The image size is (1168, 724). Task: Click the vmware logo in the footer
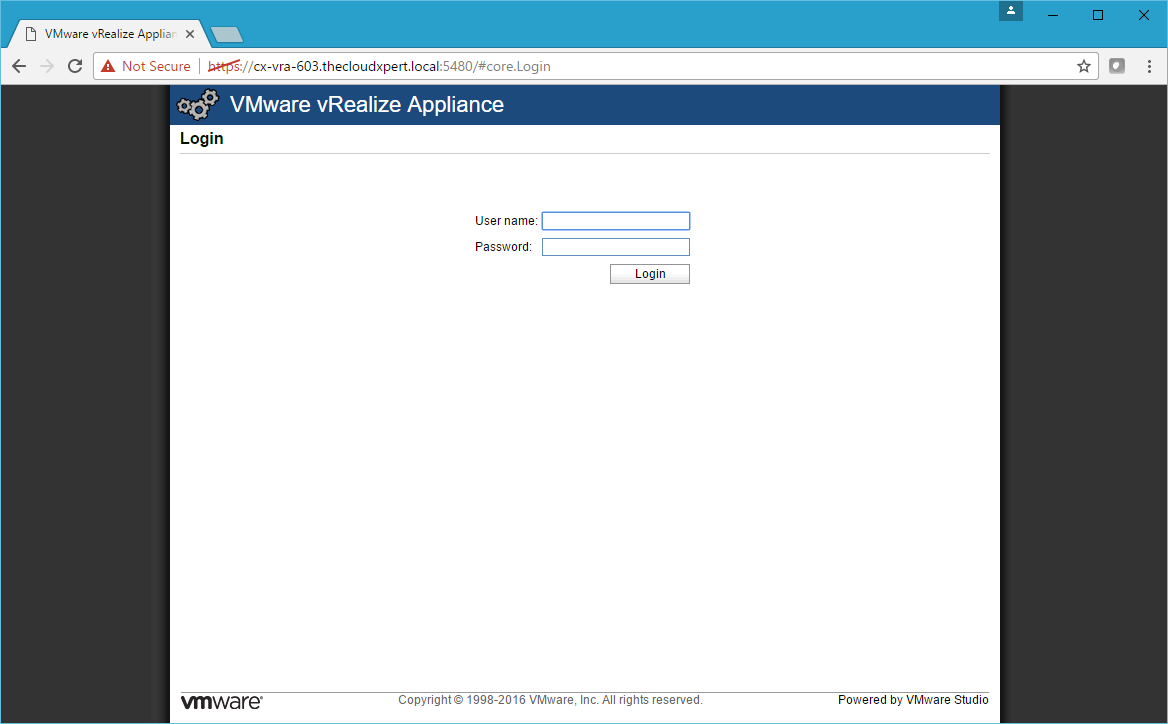click(x=221, y=701)
